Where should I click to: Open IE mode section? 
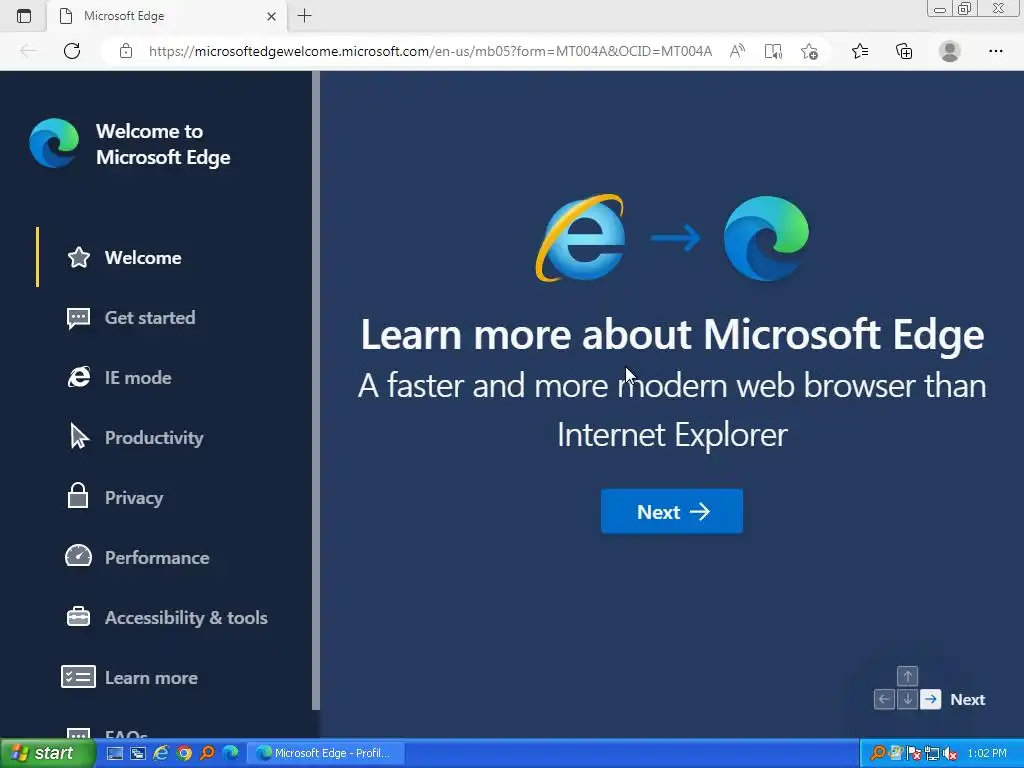point(138,378)
